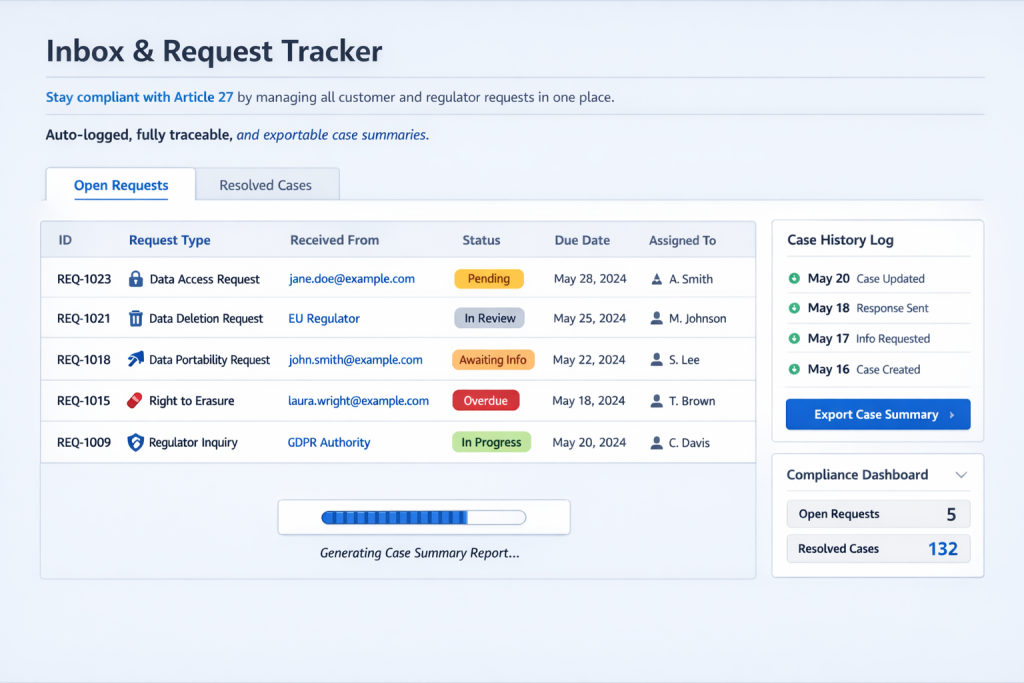Click the Overdue status badge for REQ-1015
This screenshot has width=1024, height=683.
coord(486,401)
